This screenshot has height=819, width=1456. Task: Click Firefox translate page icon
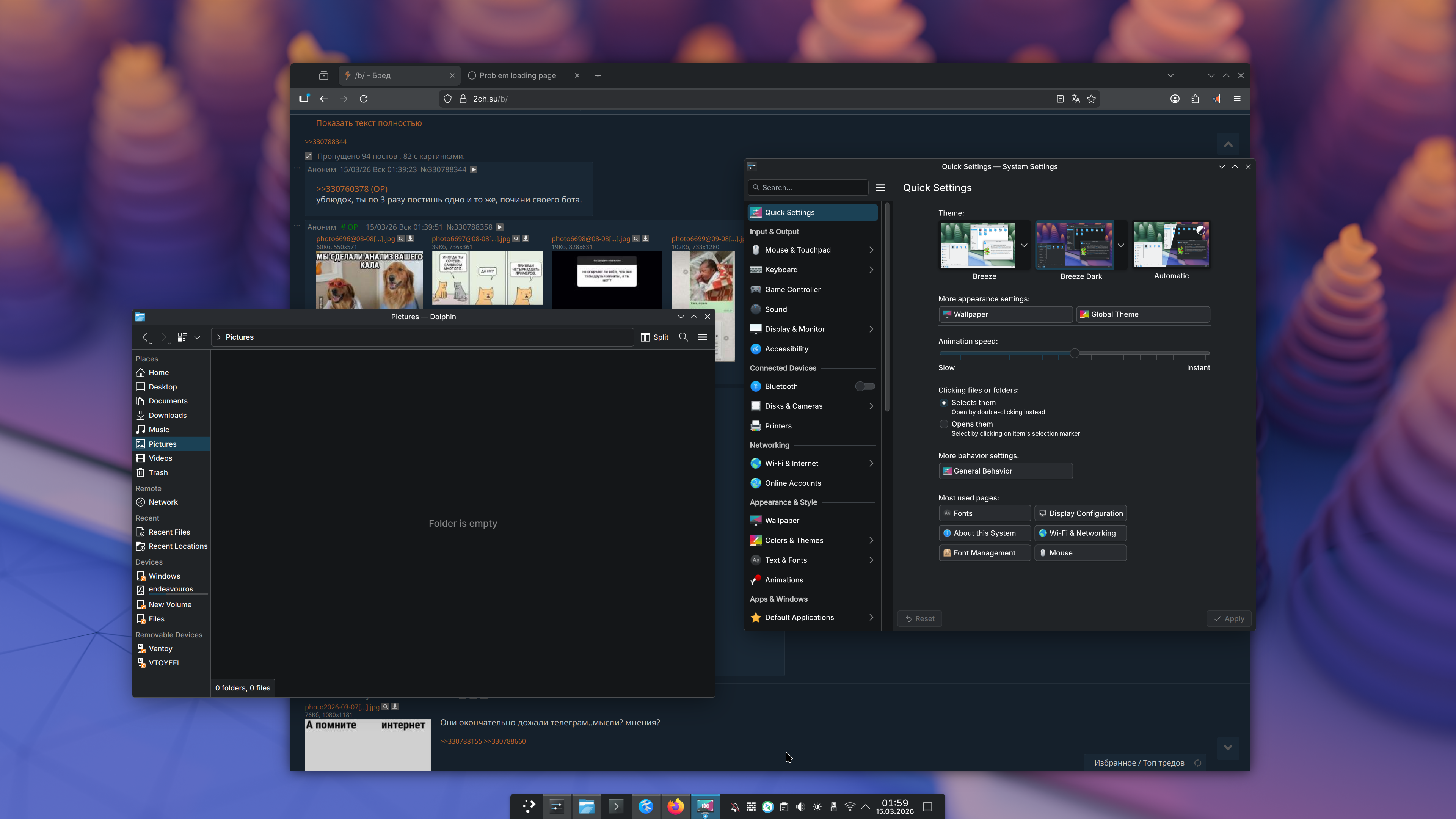1076,99
